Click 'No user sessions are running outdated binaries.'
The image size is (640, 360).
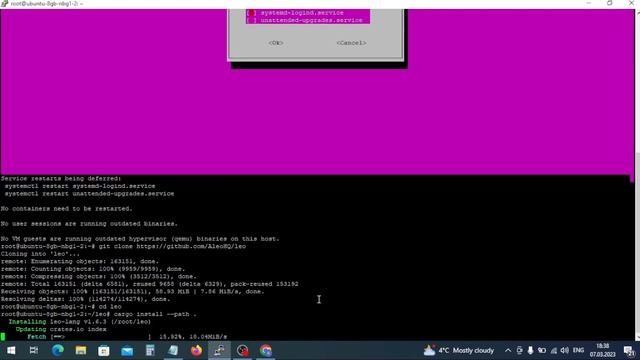click(x=89, y=224)
